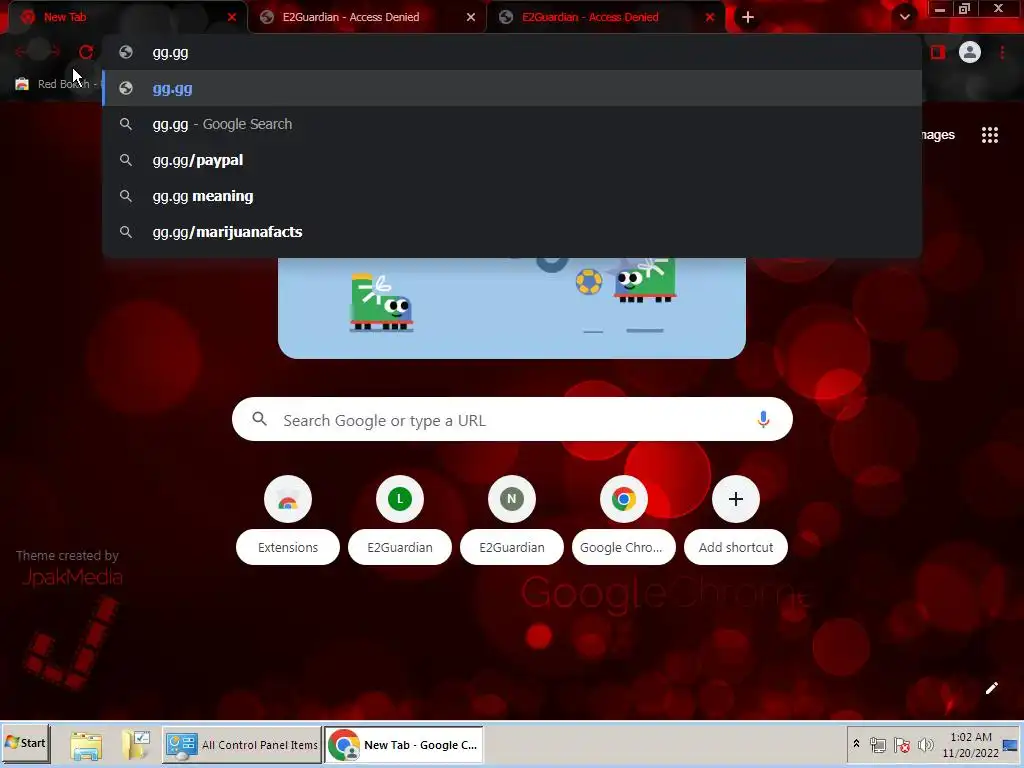Select the highlighted gg.gg URL suggestion

tap(512, 88)
